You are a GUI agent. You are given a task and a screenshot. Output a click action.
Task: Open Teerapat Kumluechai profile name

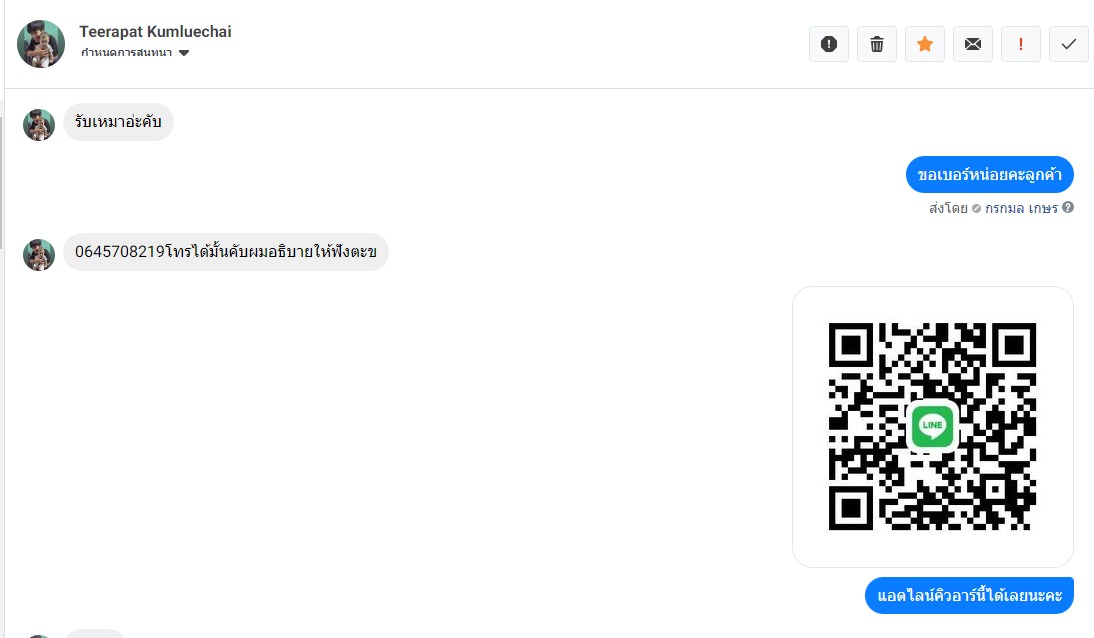pos(155,31)
